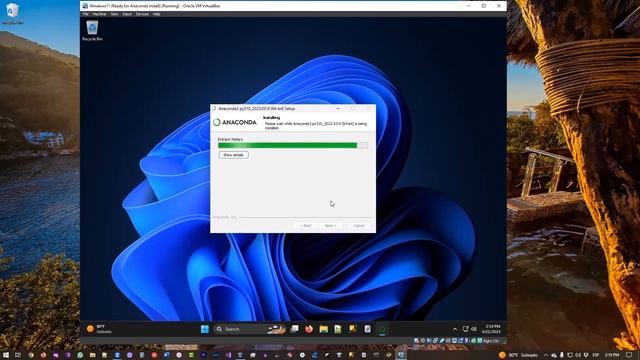Image resolution: width=640 pixels, height=360 pixels.
Task: Click the speaker volume icon in host tray
Action: coord(578,355)
